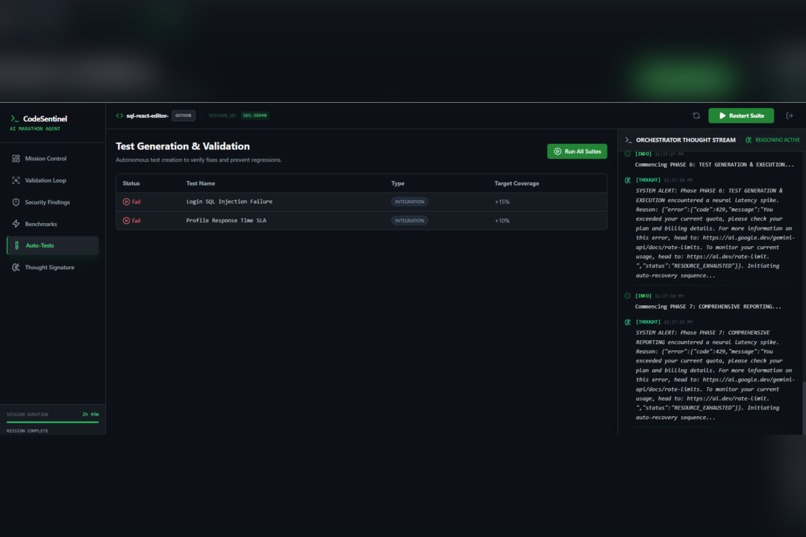This screenshot has height=537, width=806.
Task: Click the Status column header
Action: (131, 183)
